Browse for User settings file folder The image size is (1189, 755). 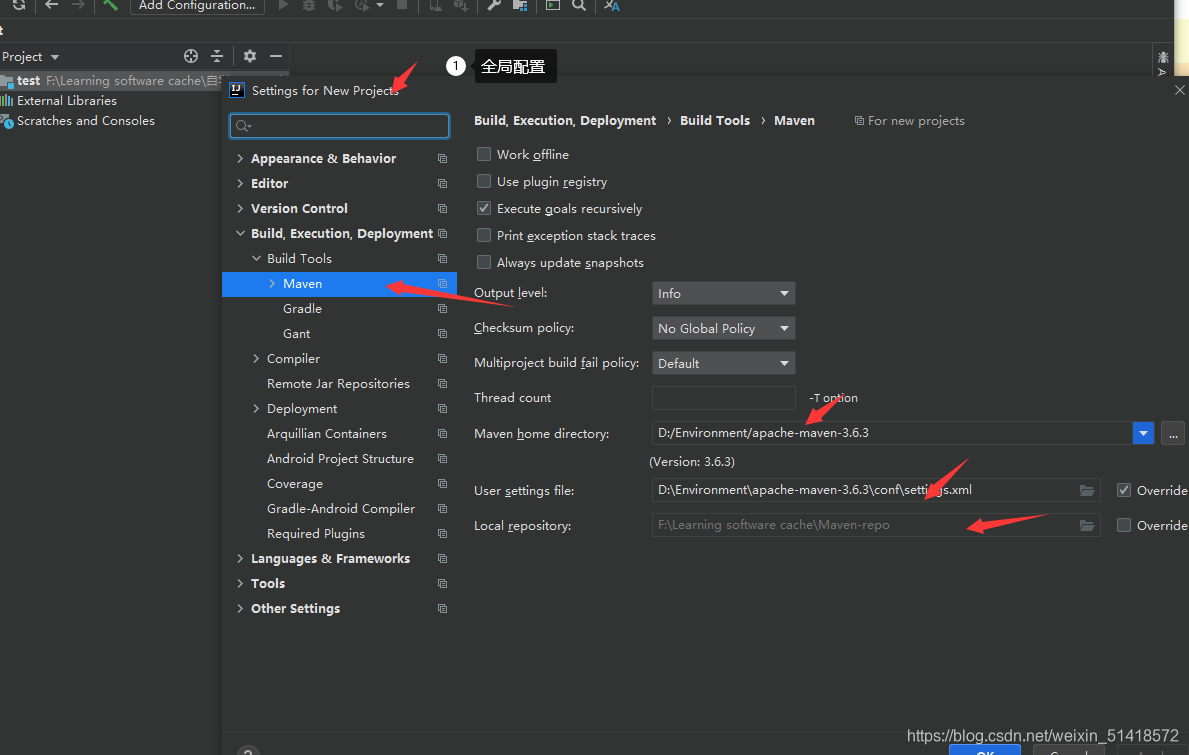point(1087,490)
